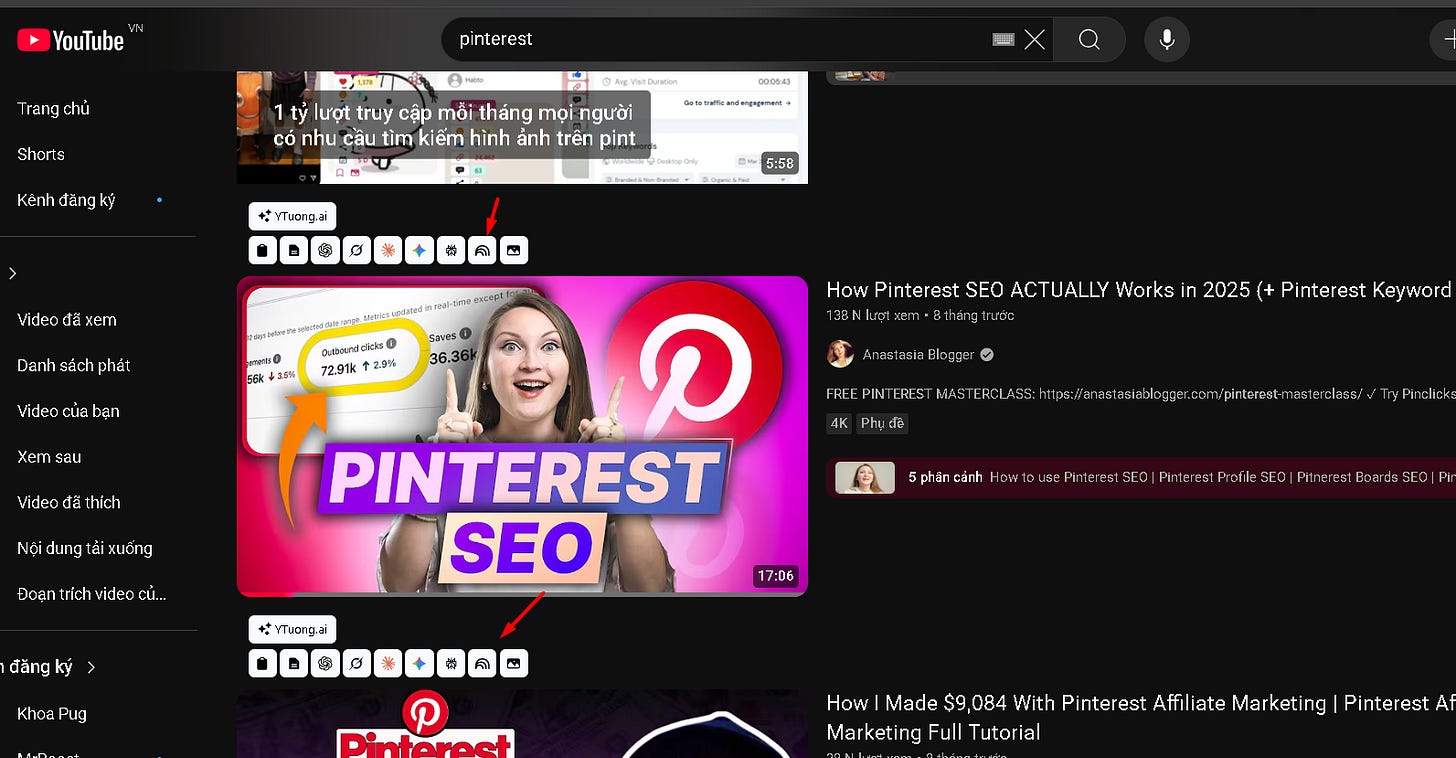
Task: Click the Phụ đề badge
Action: (882, 423)
